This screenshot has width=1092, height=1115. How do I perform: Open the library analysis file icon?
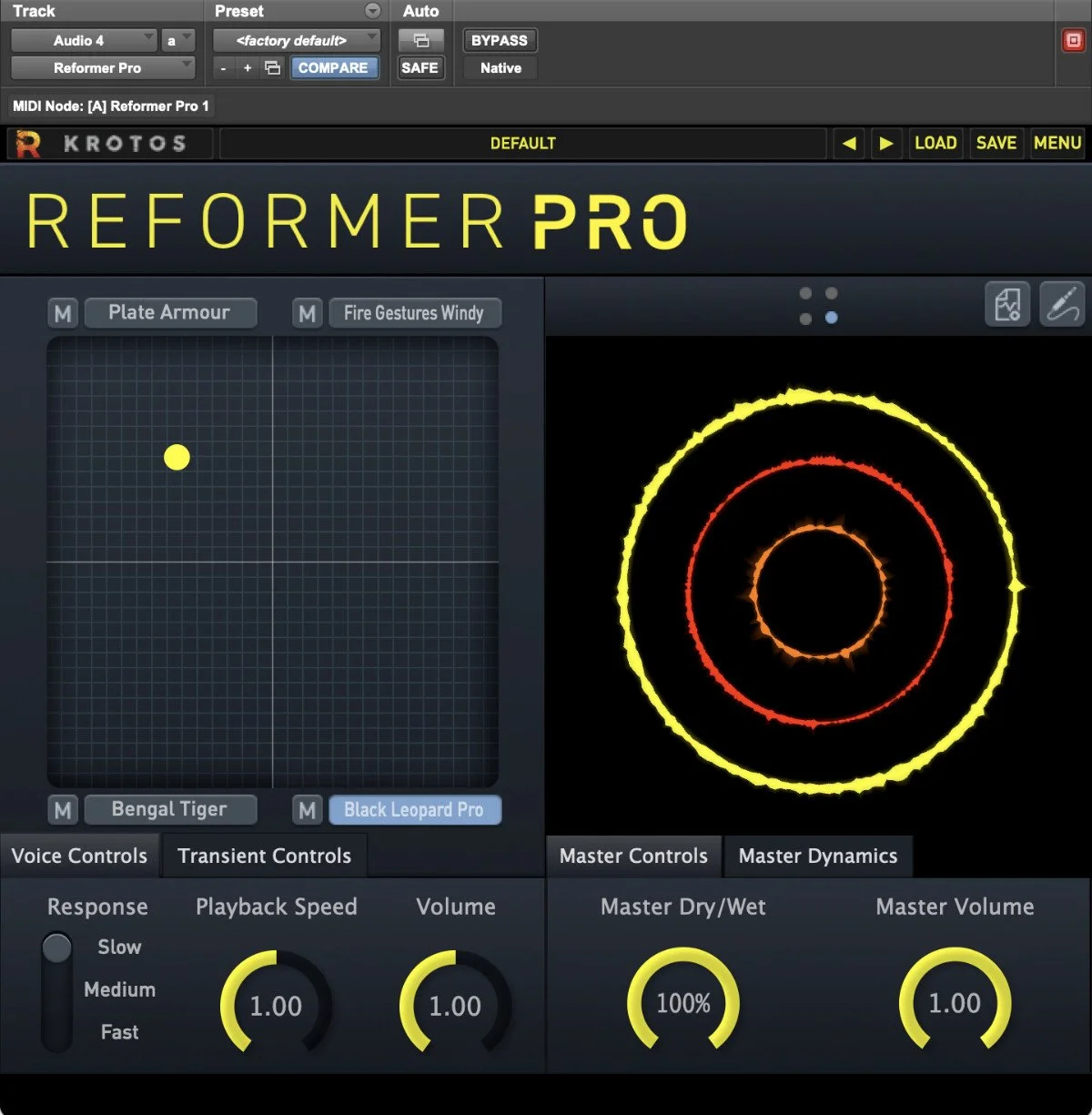coord(1007,304)
